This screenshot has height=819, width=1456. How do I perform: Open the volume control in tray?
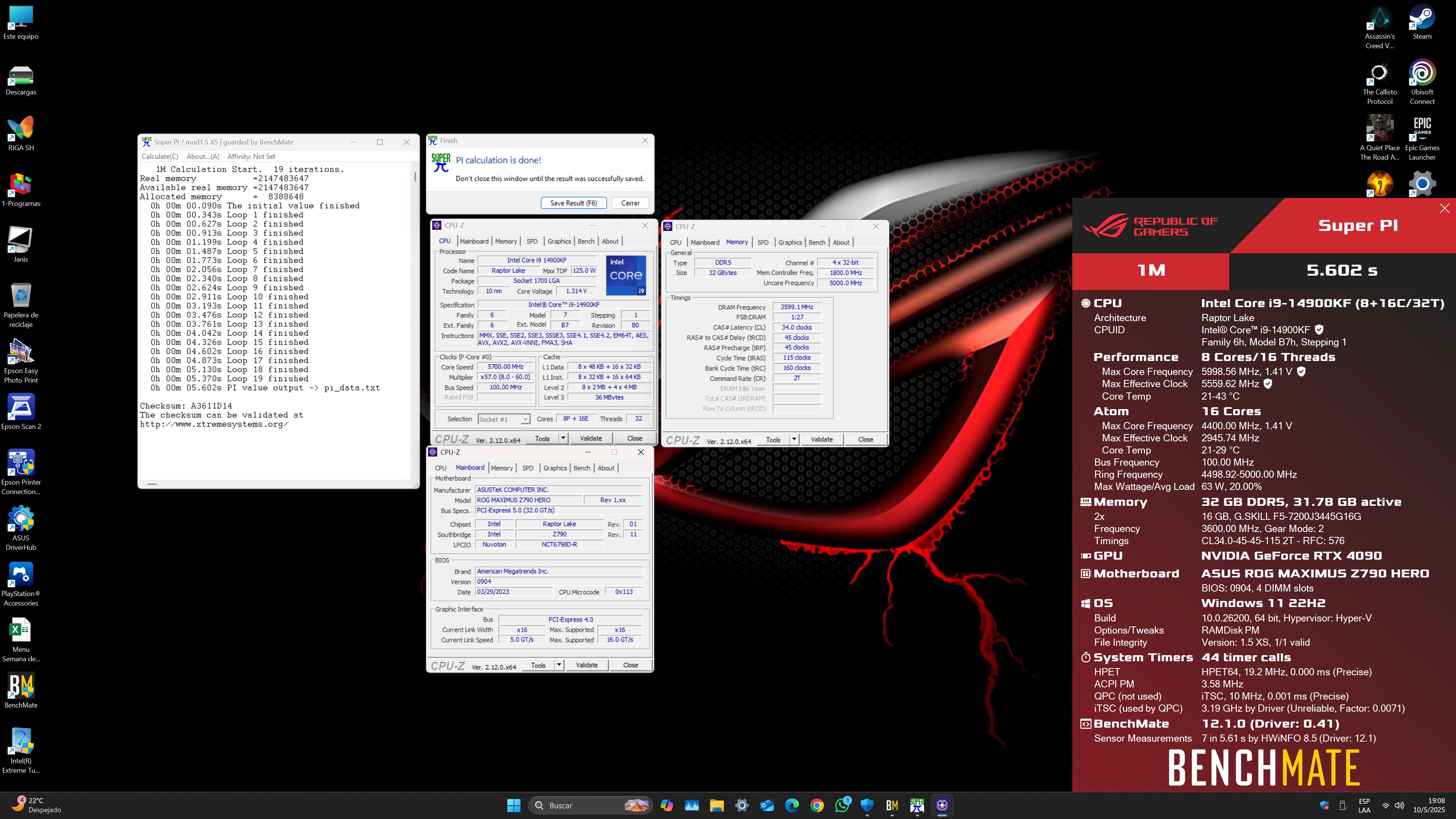click(x=1400, y=805)
